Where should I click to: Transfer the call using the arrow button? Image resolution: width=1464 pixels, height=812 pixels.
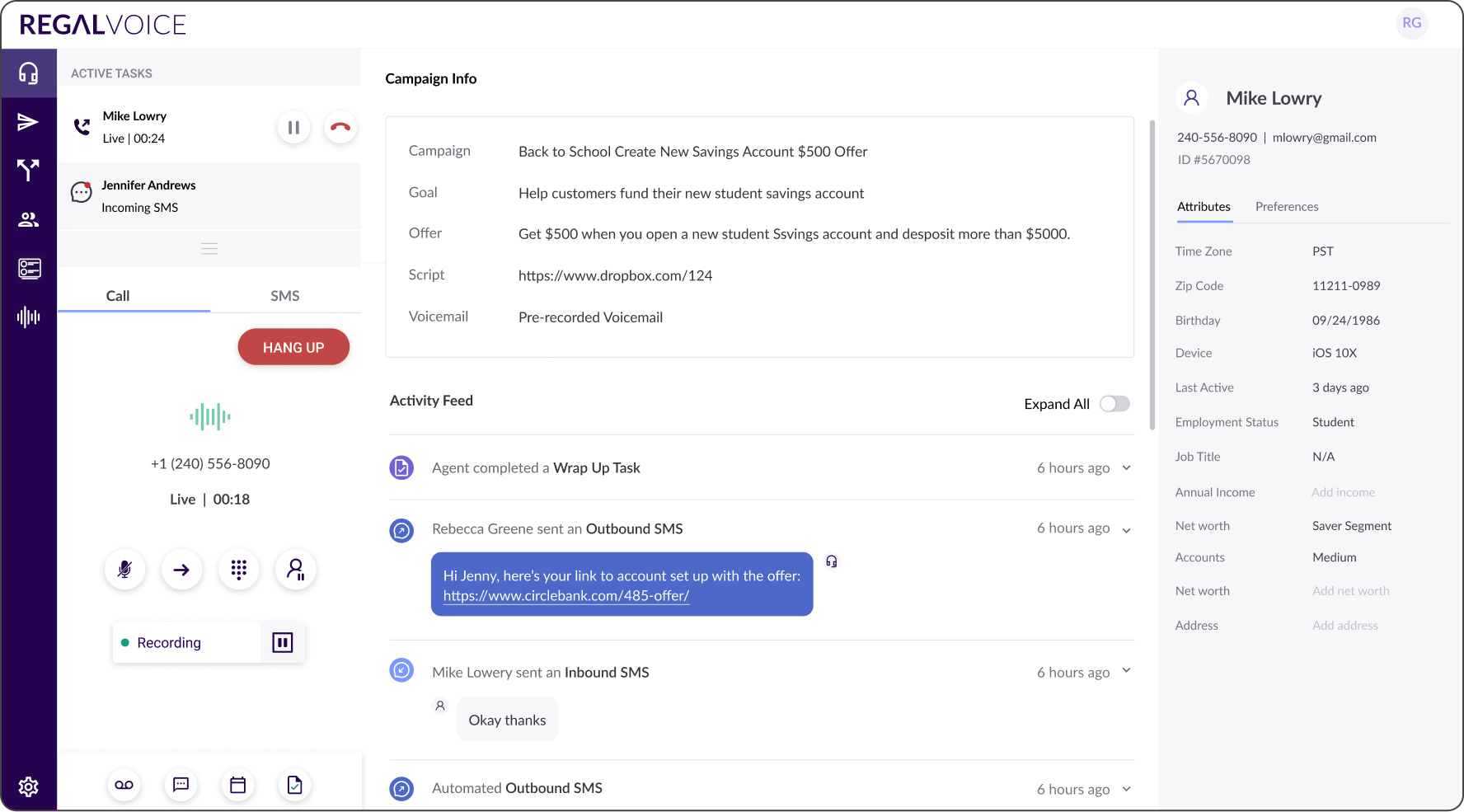coord(181,570)
